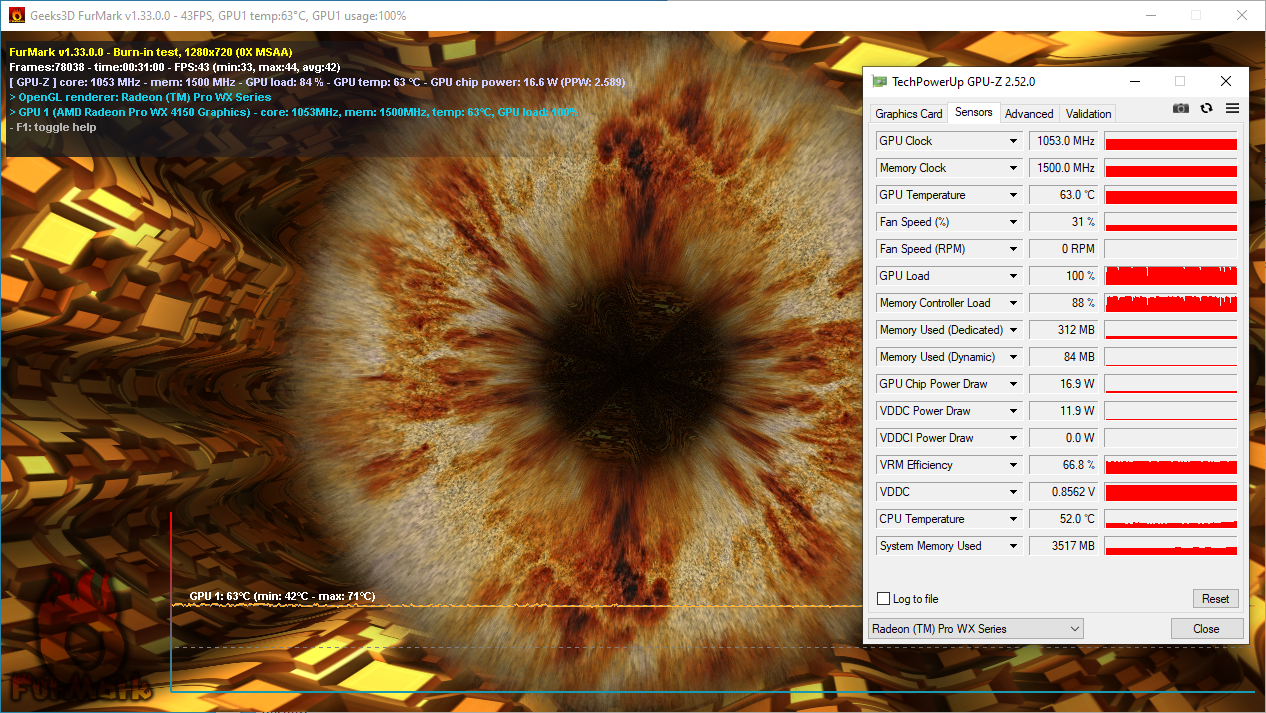The height and width of the screenshot is (713, 1266).
Task: Click the Fan Speed value 0 RPM
Action: [x=1064, y=249]
